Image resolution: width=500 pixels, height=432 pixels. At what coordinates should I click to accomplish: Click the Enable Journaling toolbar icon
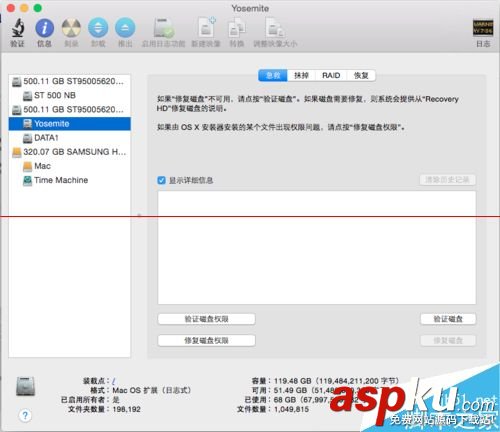tap(163, 28)
